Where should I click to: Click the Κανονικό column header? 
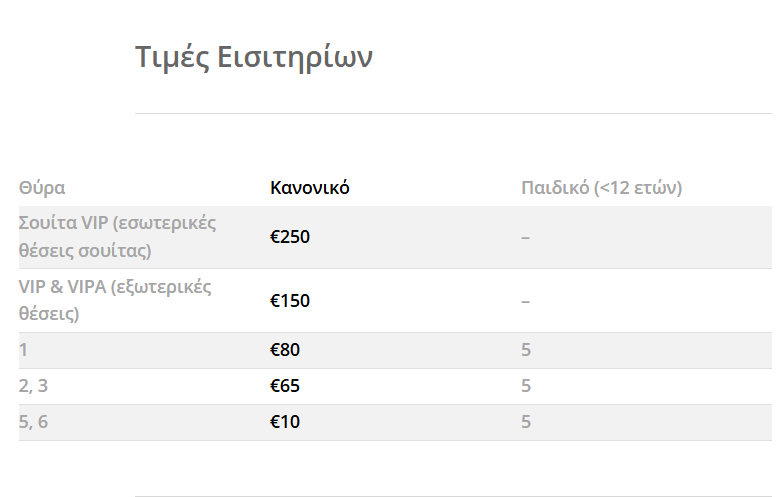pyautogui.click(x=310, y=188)
